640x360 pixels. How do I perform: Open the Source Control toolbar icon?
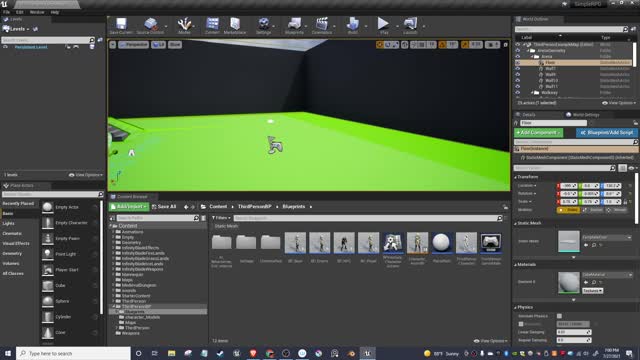pos(150,25)
